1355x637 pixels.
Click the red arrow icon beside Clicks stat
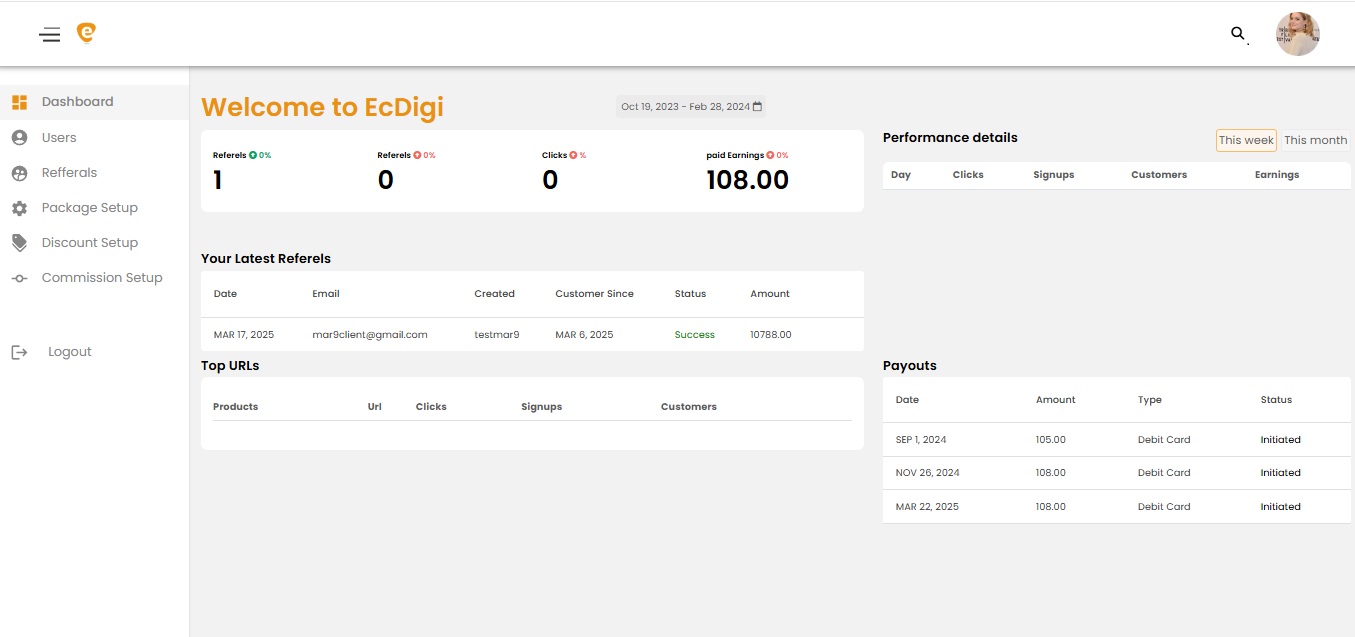click(x=573, y=155)
